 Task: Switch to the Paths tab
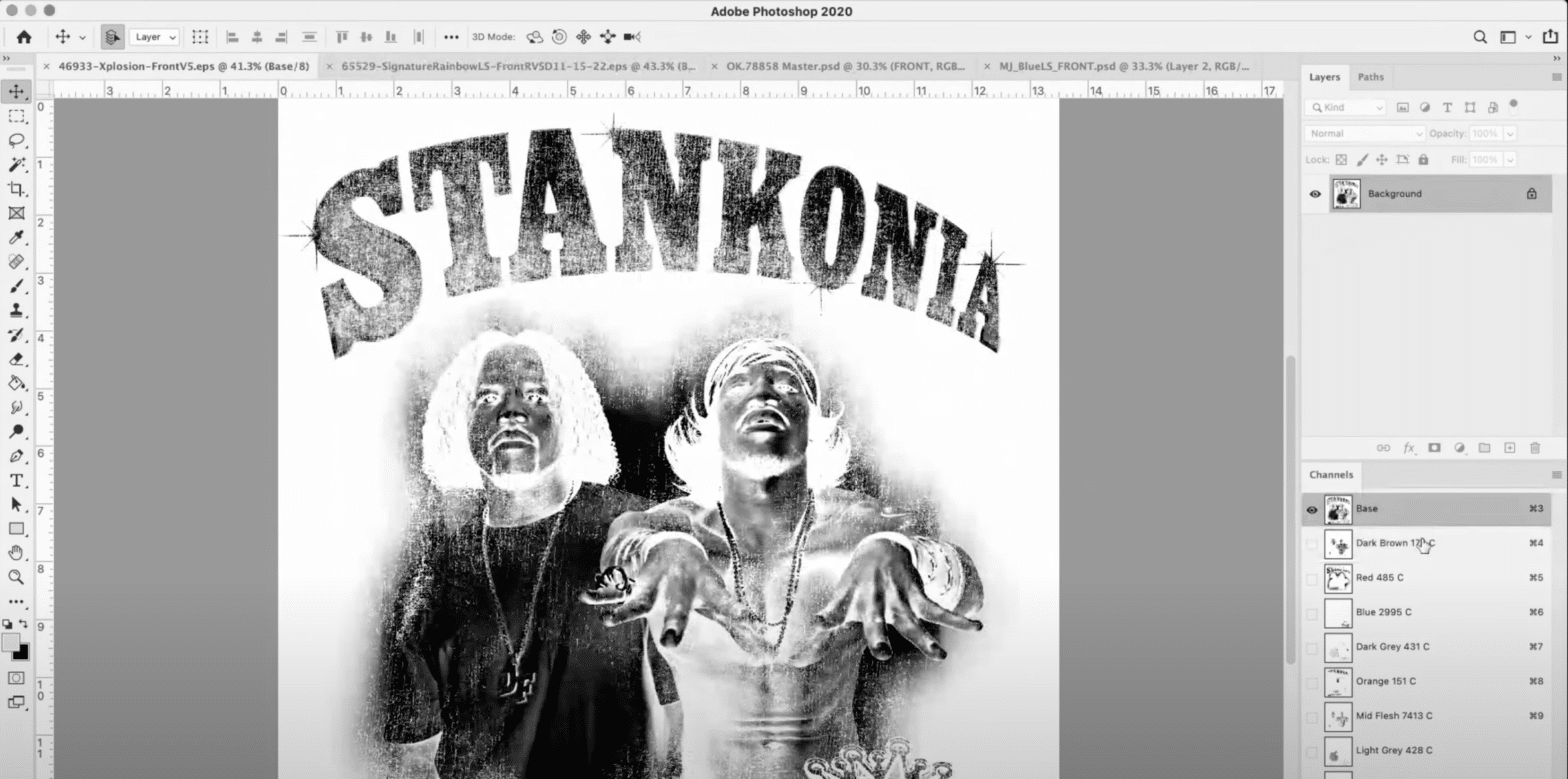pyautogui.click(x=1370, y=77)
